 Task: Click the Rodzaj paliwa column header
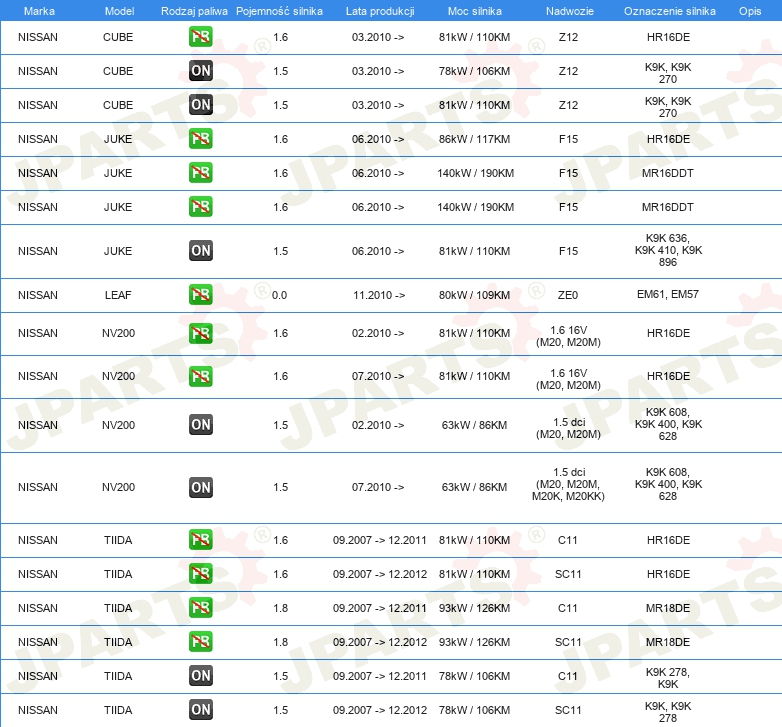[194, 11]
